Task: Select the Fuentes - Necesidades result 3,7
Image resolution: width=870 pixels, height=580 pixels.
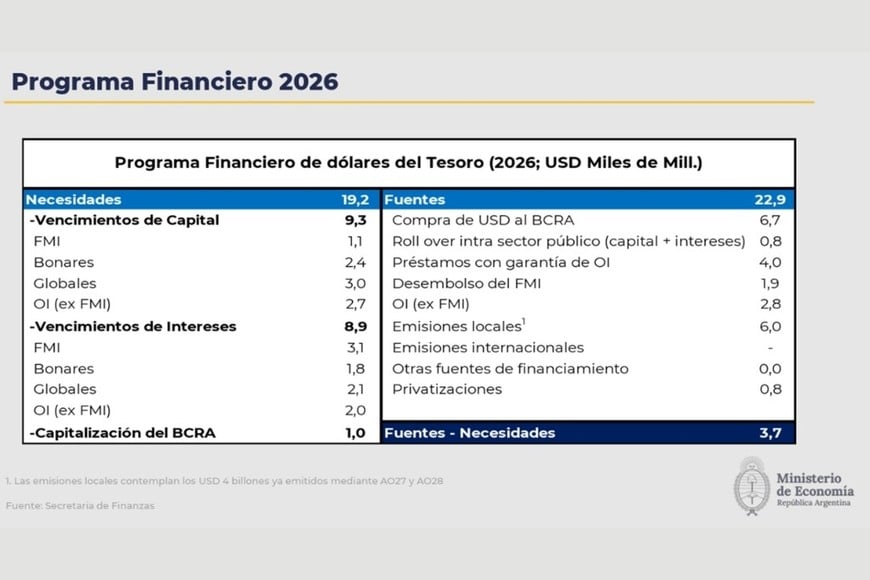Action: coord(770,433)
